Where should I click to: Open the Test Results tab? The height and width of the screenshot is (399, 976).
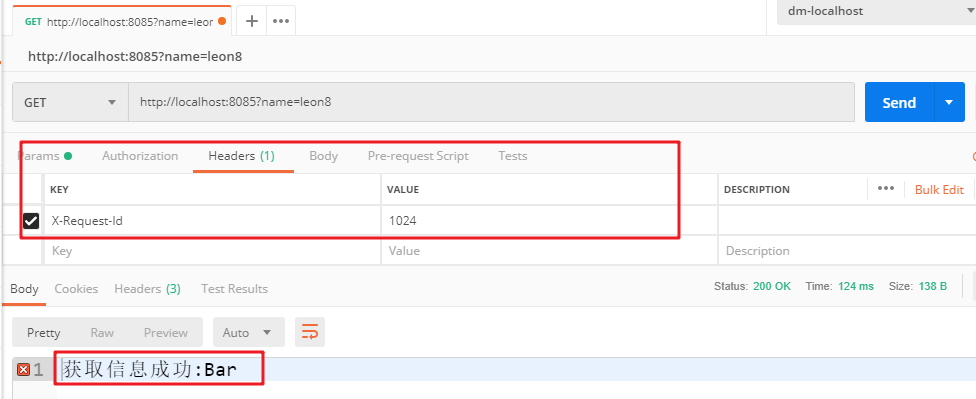coord(234,289)
